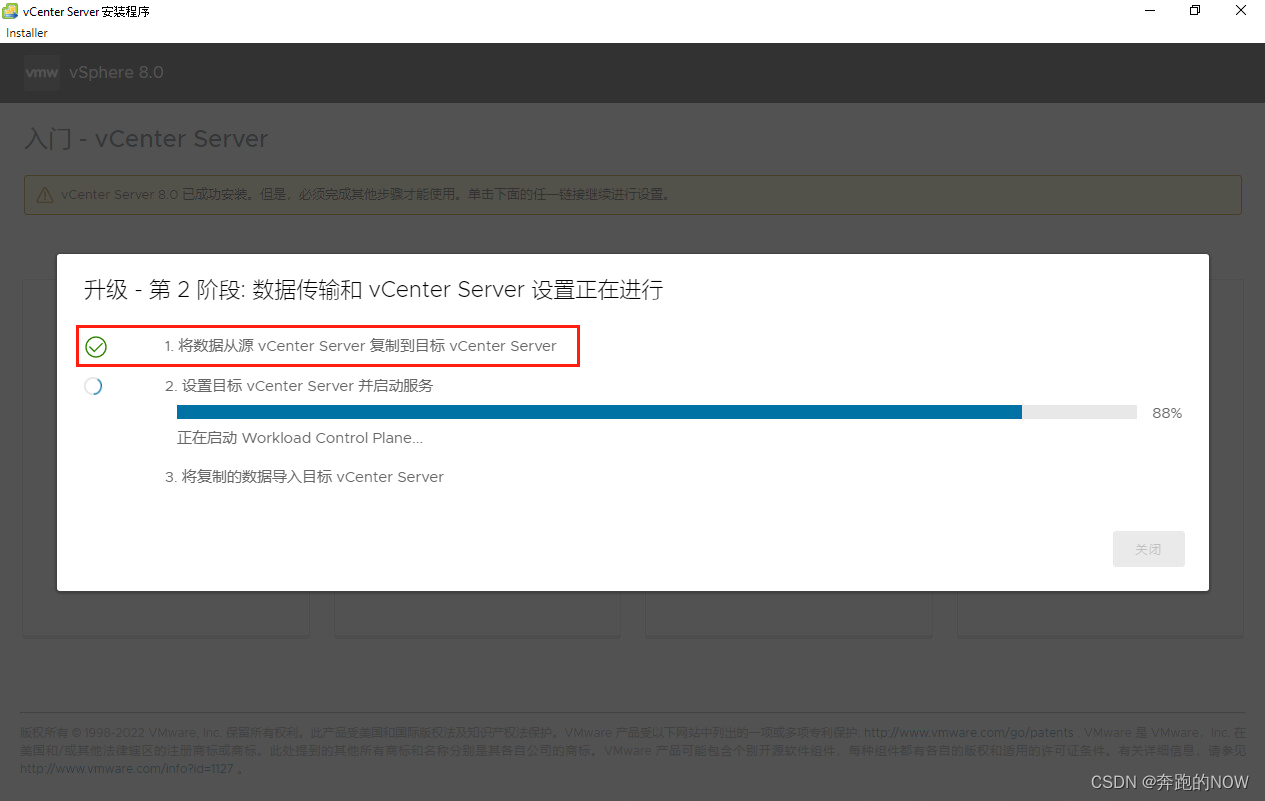The width and height of the screenshot is (1265, 801).
Task: Click the dialog title 升级 - 第 2 阶段
Action: click(373, 290)
